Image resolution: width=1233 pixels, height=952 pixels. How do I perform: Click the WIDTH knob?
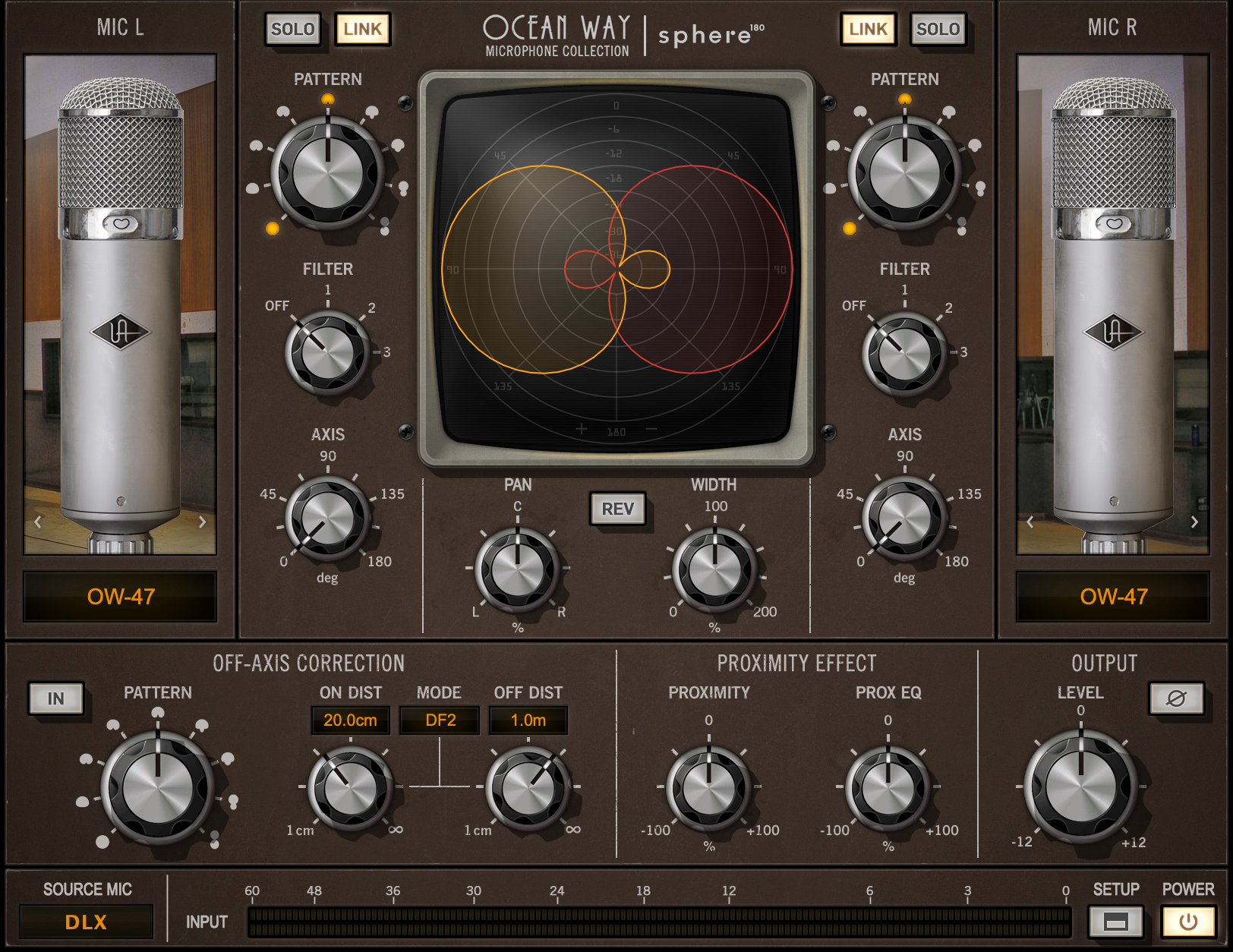pos(714,569)
